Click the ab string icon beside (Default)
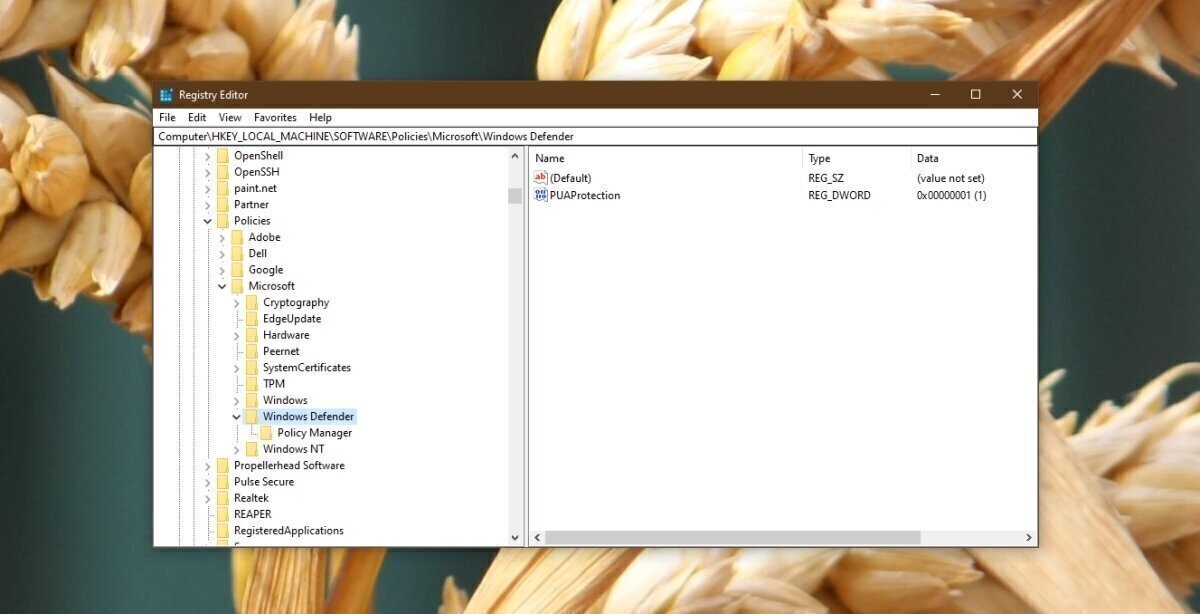The height and width of the screenshot is (614, 1200). 541,177
